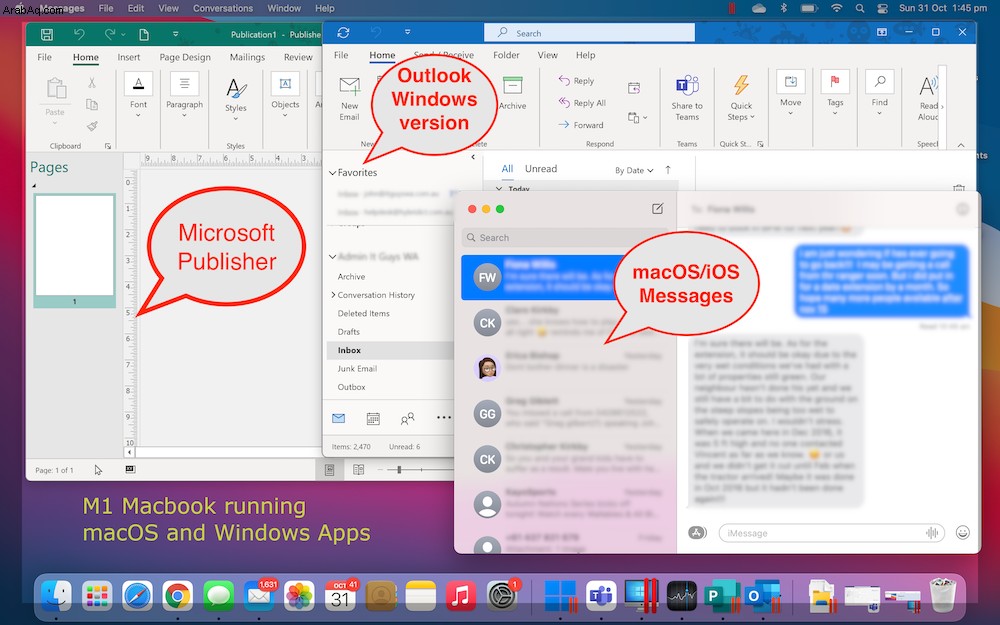Image resolution: width=1000 pixels, height=625 pixels.
Task: Click Forward in Outlook Respond group
Action: pyautogui.click(x=581, y=125)
